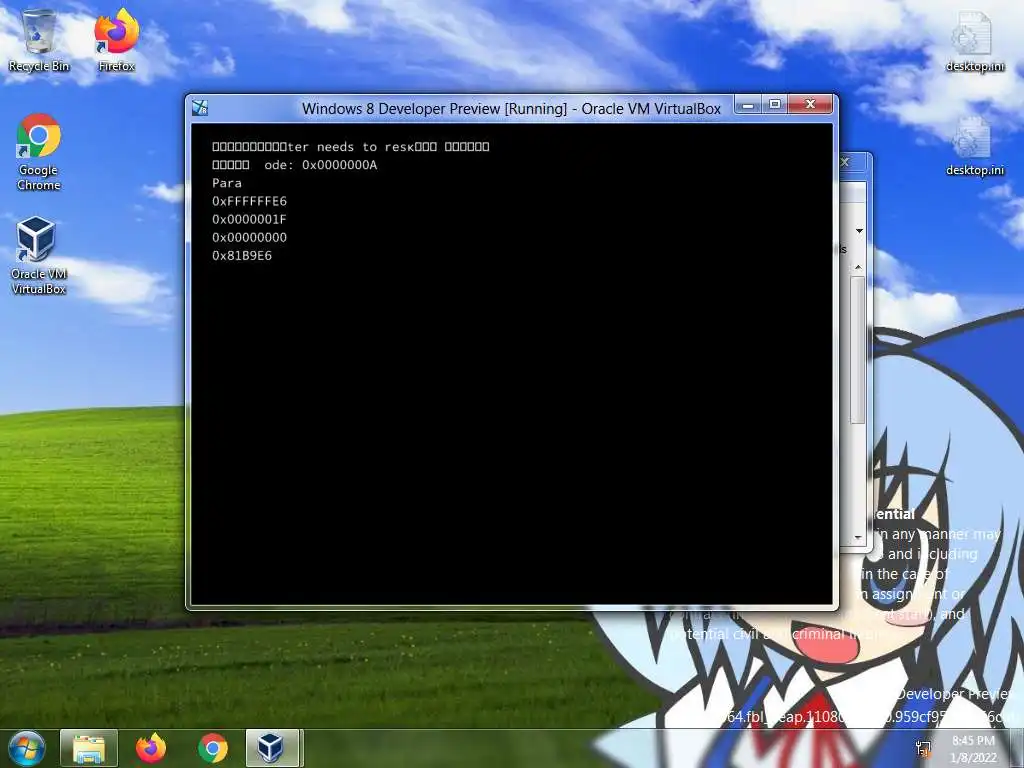
Task: Click the network icon in system tray
Action: (x=923, y=748)
